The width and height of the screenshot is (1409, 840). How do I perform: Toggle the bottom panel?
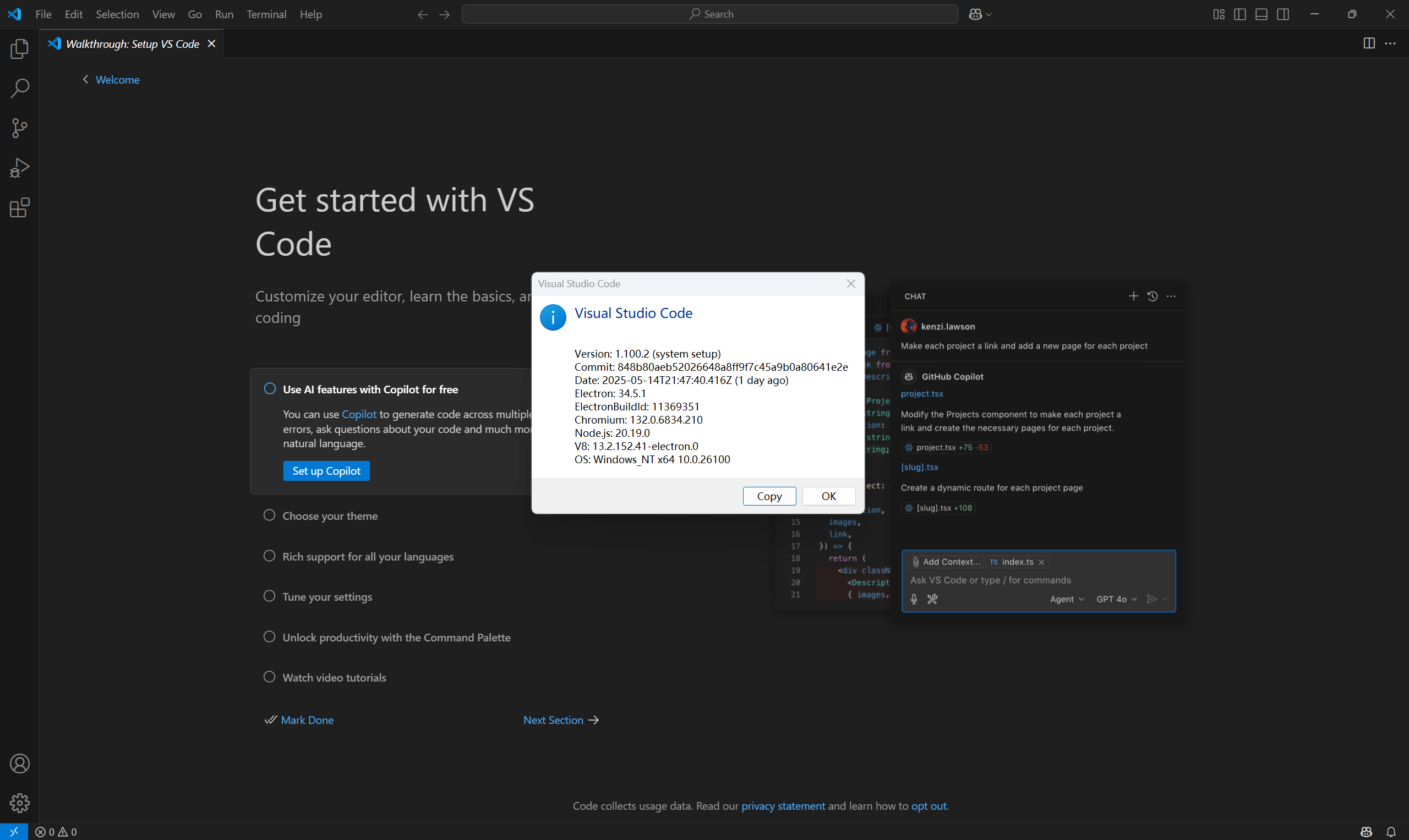coord(1261,14)
